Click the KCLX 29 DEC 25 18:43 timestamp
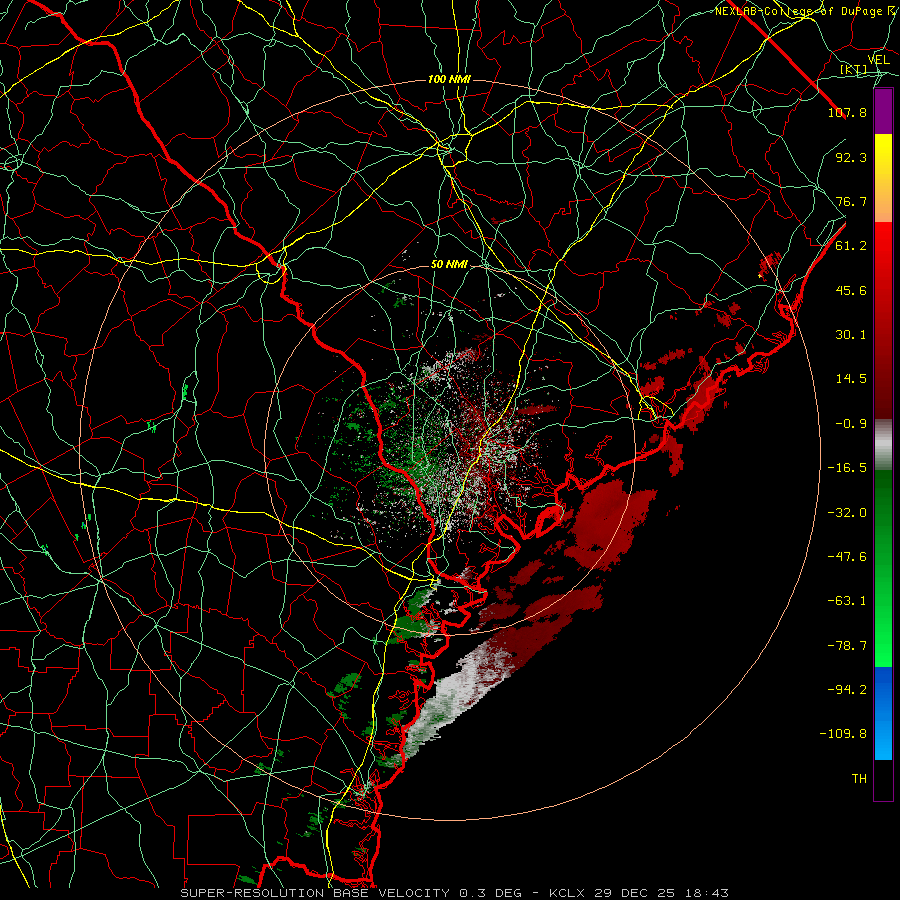Viewport: 900px width, 900px height. pyautogui.click(x=639, y=893)
